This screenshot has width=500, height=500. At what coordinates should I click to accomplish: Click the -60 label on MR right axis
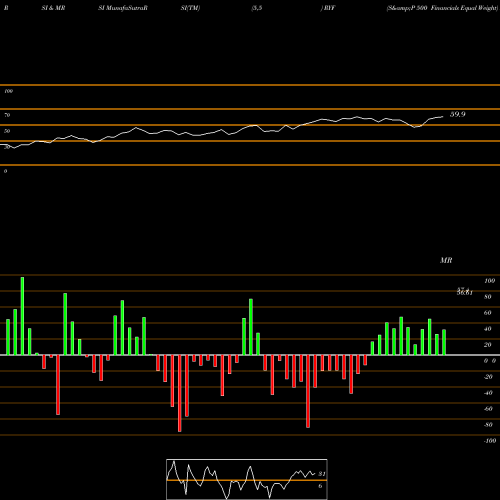pyautogui.click(x=488, y=409)
